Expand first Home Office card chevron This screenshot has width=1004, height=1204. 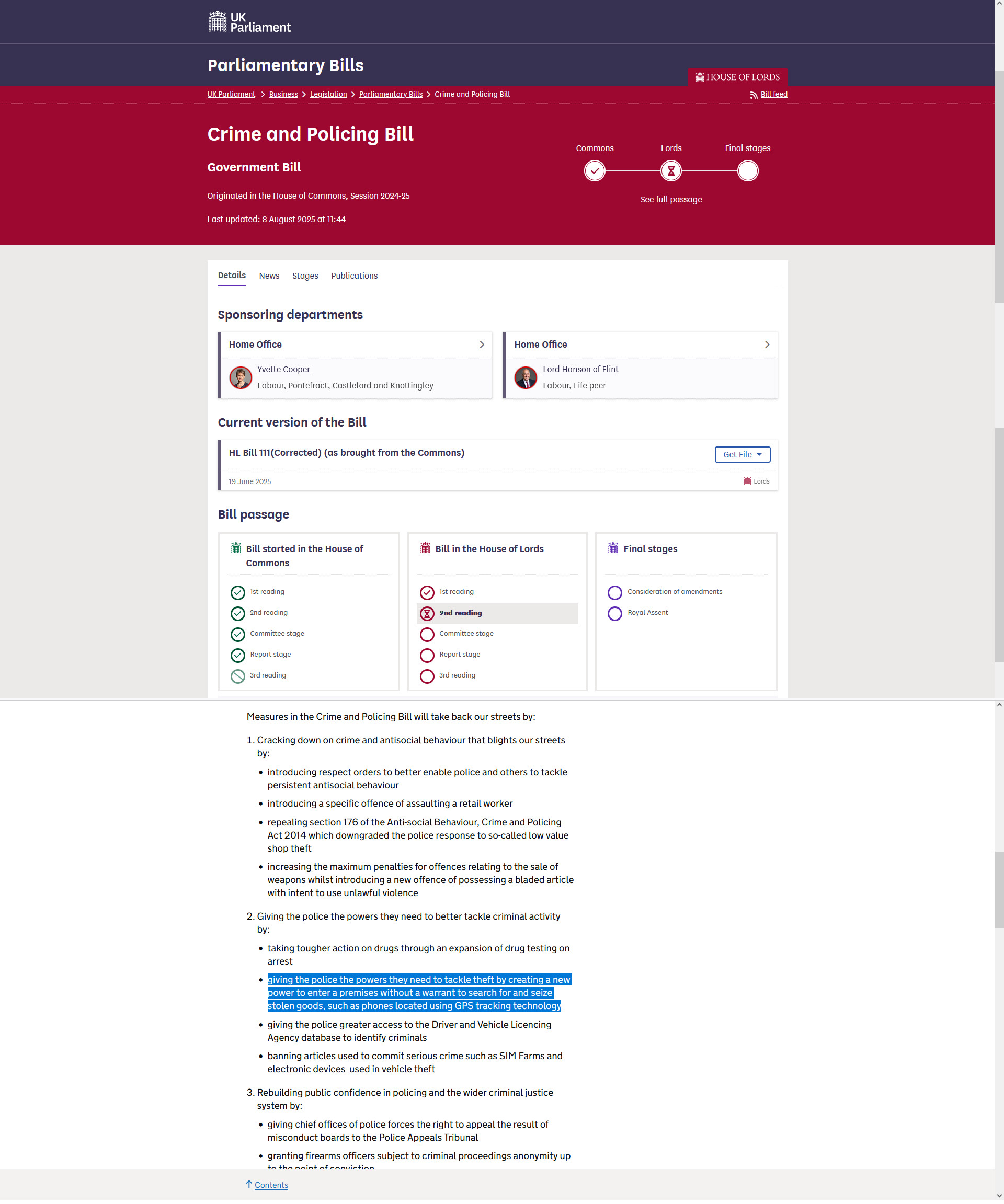click(x=482, y=345)
